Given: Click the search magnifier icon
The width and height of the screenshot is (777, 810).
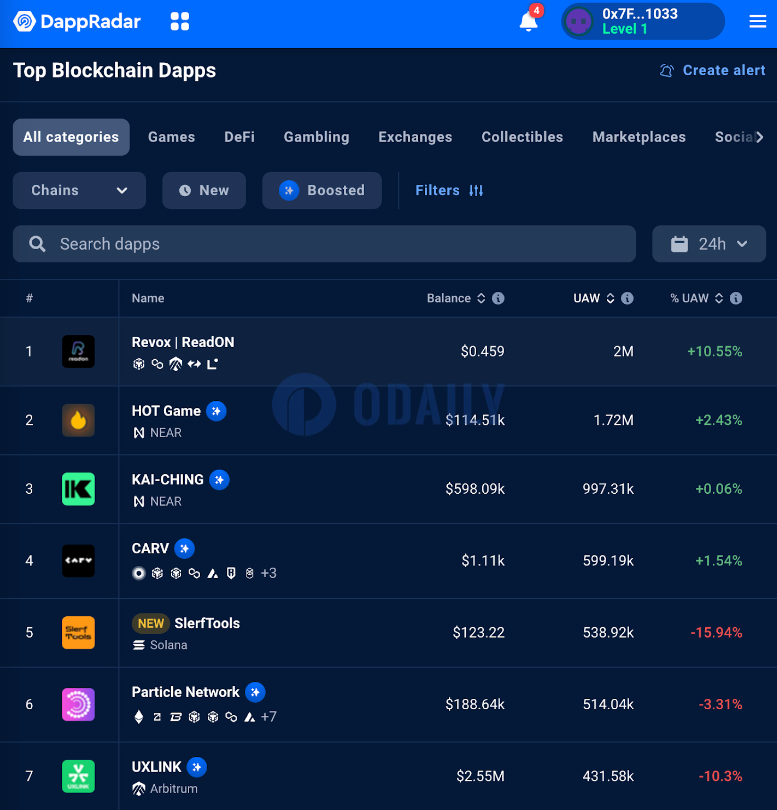Looking at the screenshot, I should tap(37, 244).
